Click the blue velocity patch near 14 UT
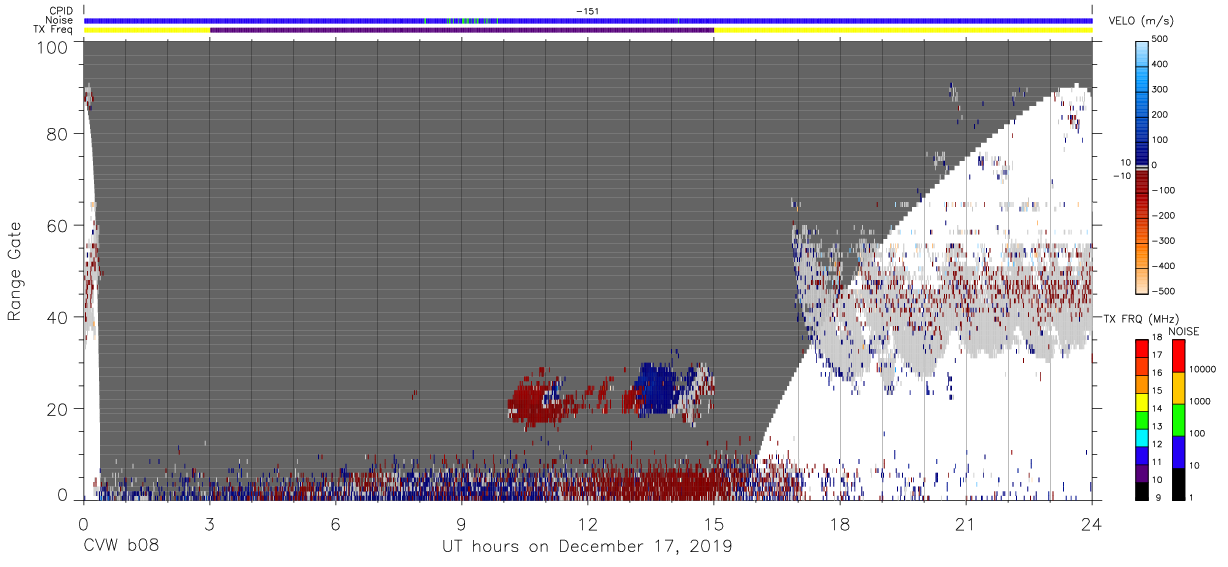This screenshot has width=1228, height=567. (656, 389)
